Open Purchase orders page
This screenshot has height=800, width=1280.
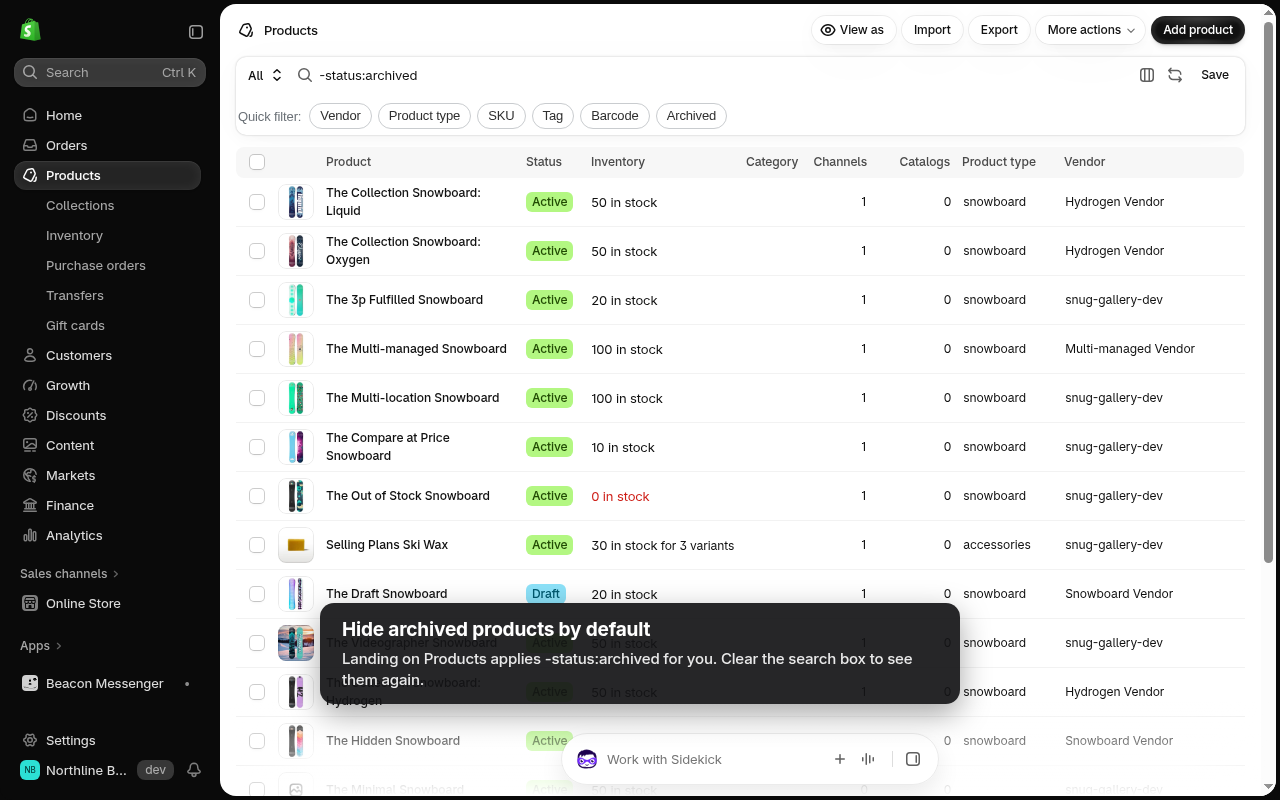96,265
